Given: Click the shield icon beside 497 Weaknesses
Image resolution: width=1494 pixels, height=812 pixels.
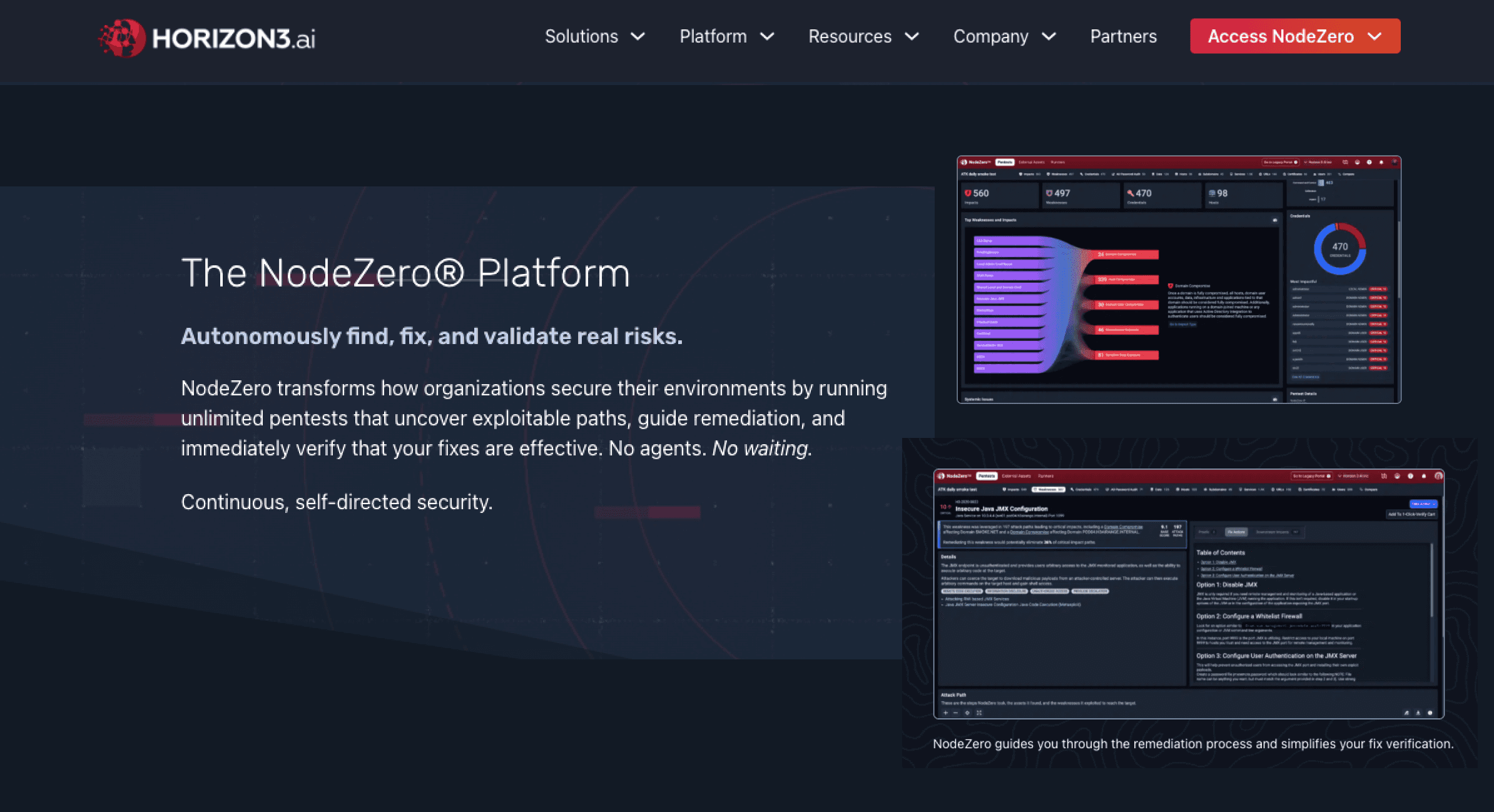Looking at the screenshot, I should pyautogui.click(x=1049, y=193).
